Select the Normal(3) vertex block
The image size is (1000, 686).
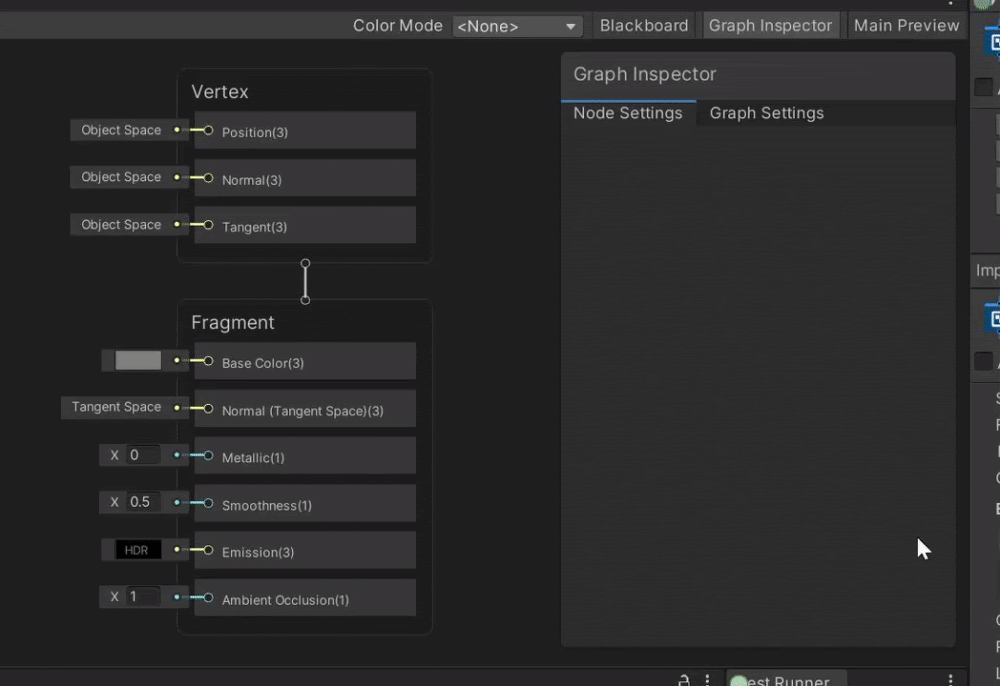tap(305, 179)
